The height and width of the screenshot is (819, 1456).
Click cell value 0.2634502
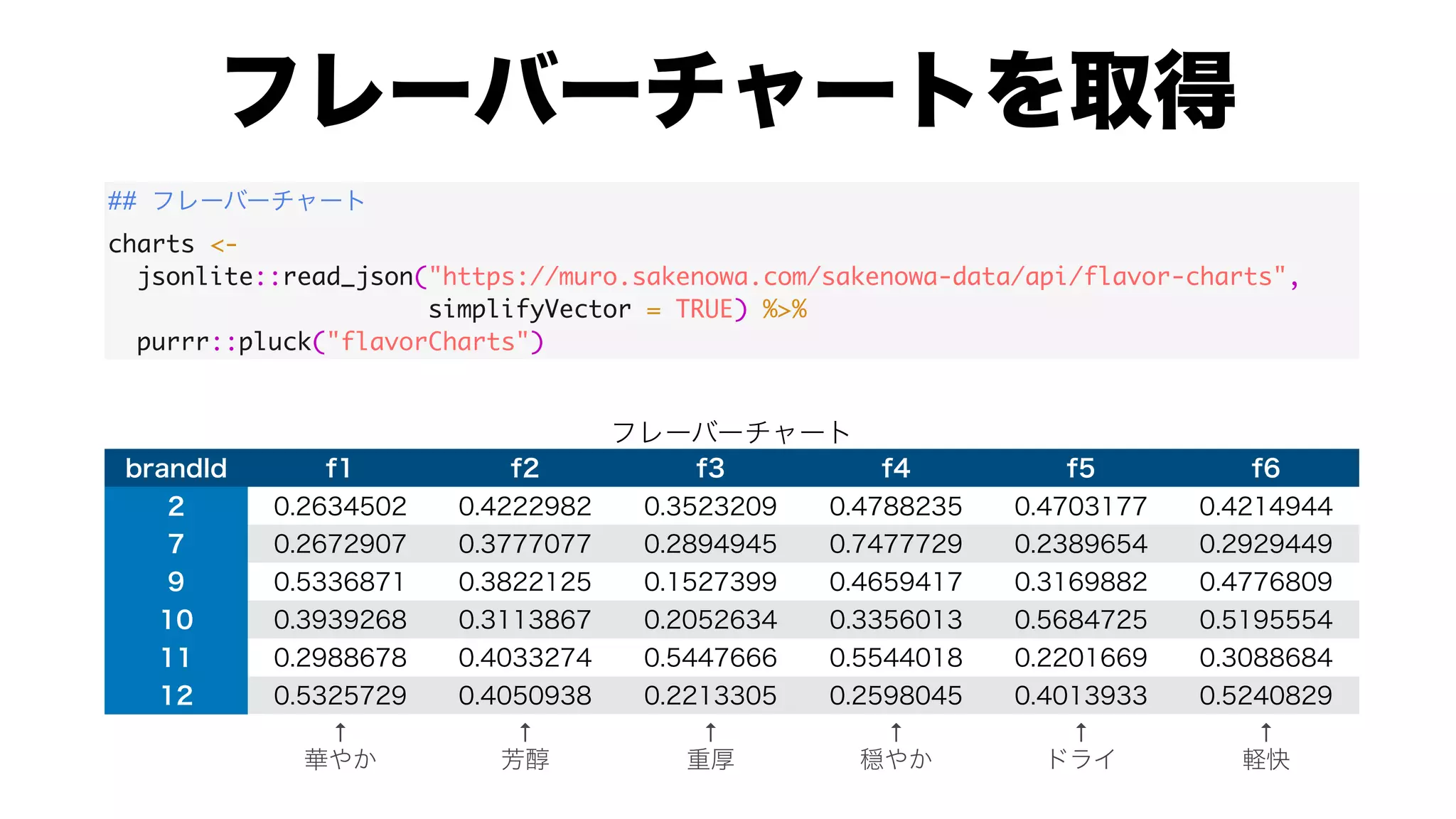click(340, 506)
